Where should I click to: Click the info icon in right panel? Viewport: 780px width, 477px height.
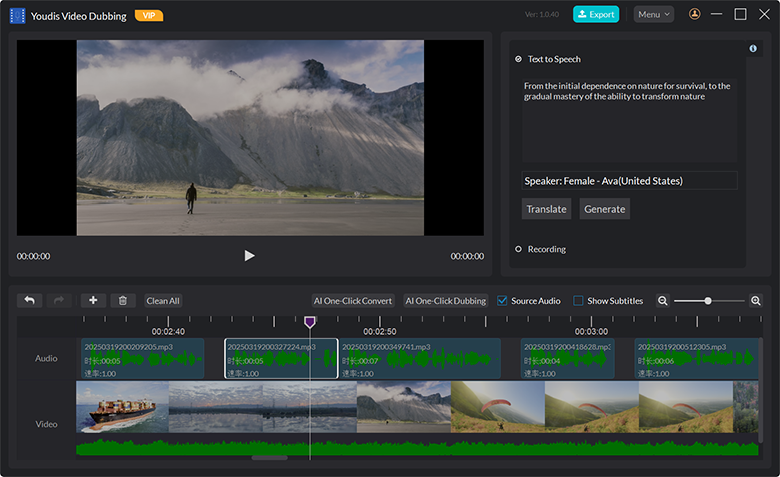click(x=753, y=49)
